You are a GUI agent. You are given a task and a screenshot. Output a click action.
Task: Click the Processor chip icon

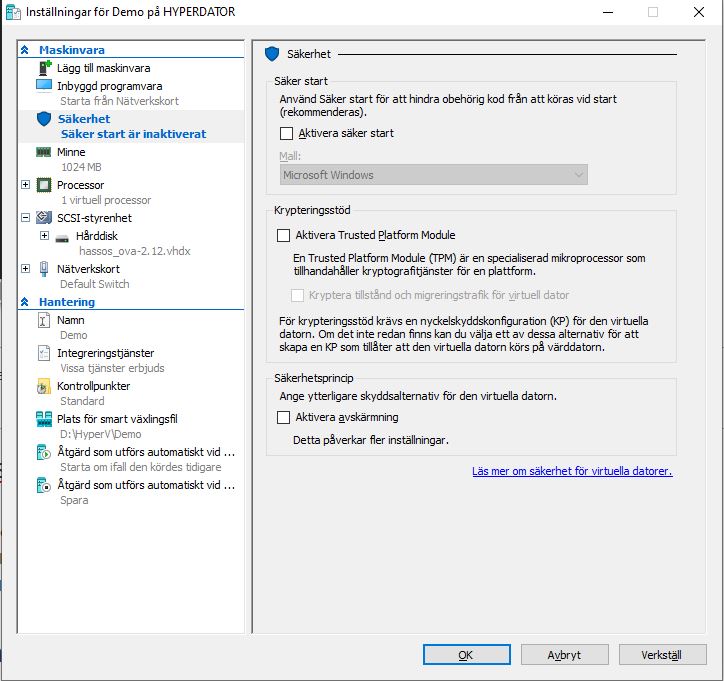(44, 185)
